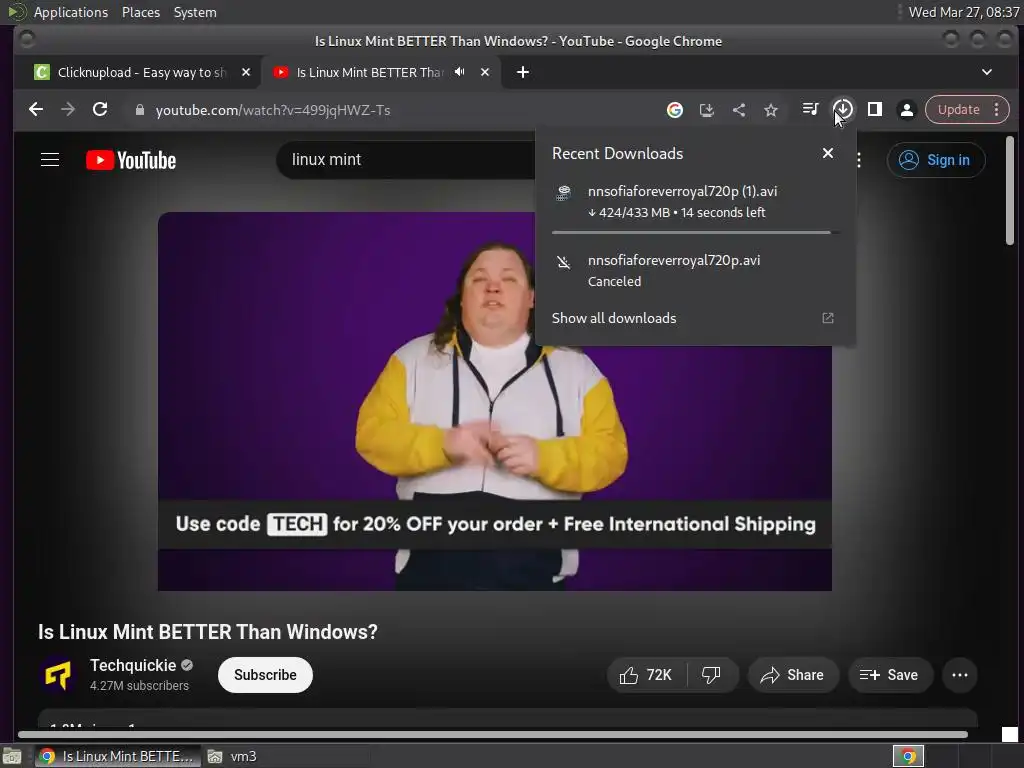Click the Chrome icon in the workspace switcher

tap(908, 756)
